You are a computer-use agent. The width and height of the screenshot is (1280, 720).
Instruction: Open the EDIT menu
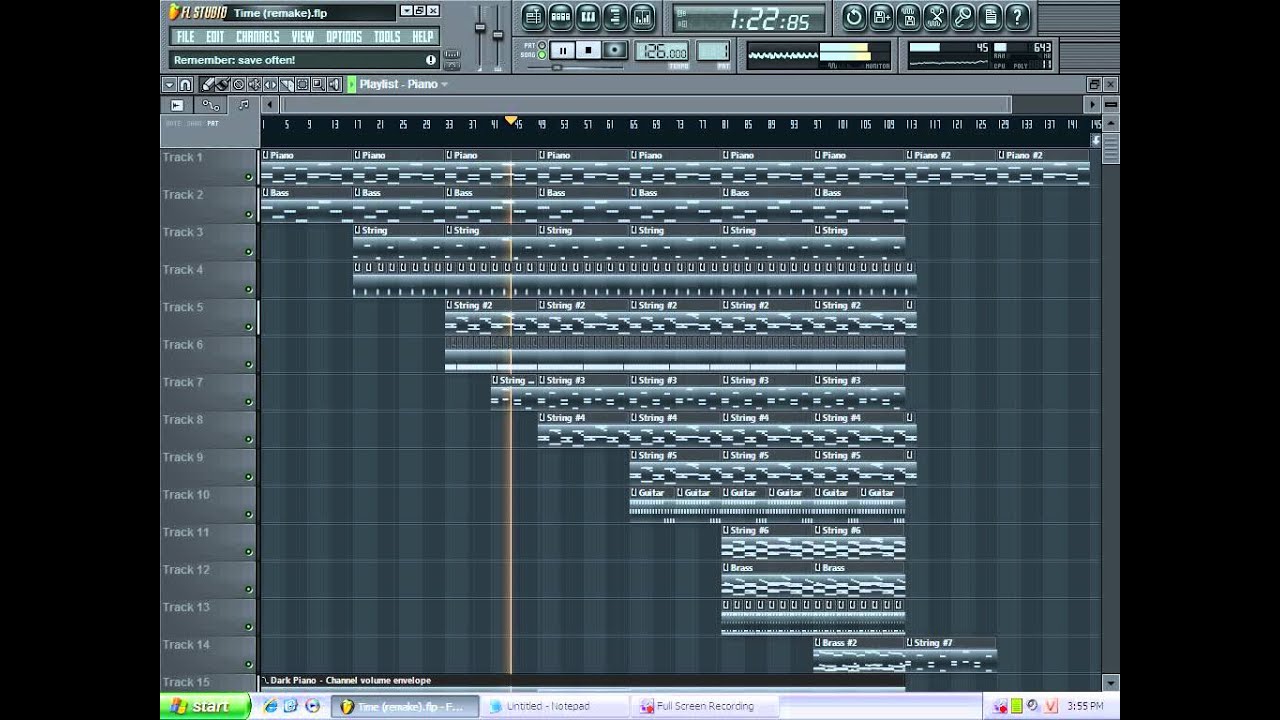[x=215, y=37]
